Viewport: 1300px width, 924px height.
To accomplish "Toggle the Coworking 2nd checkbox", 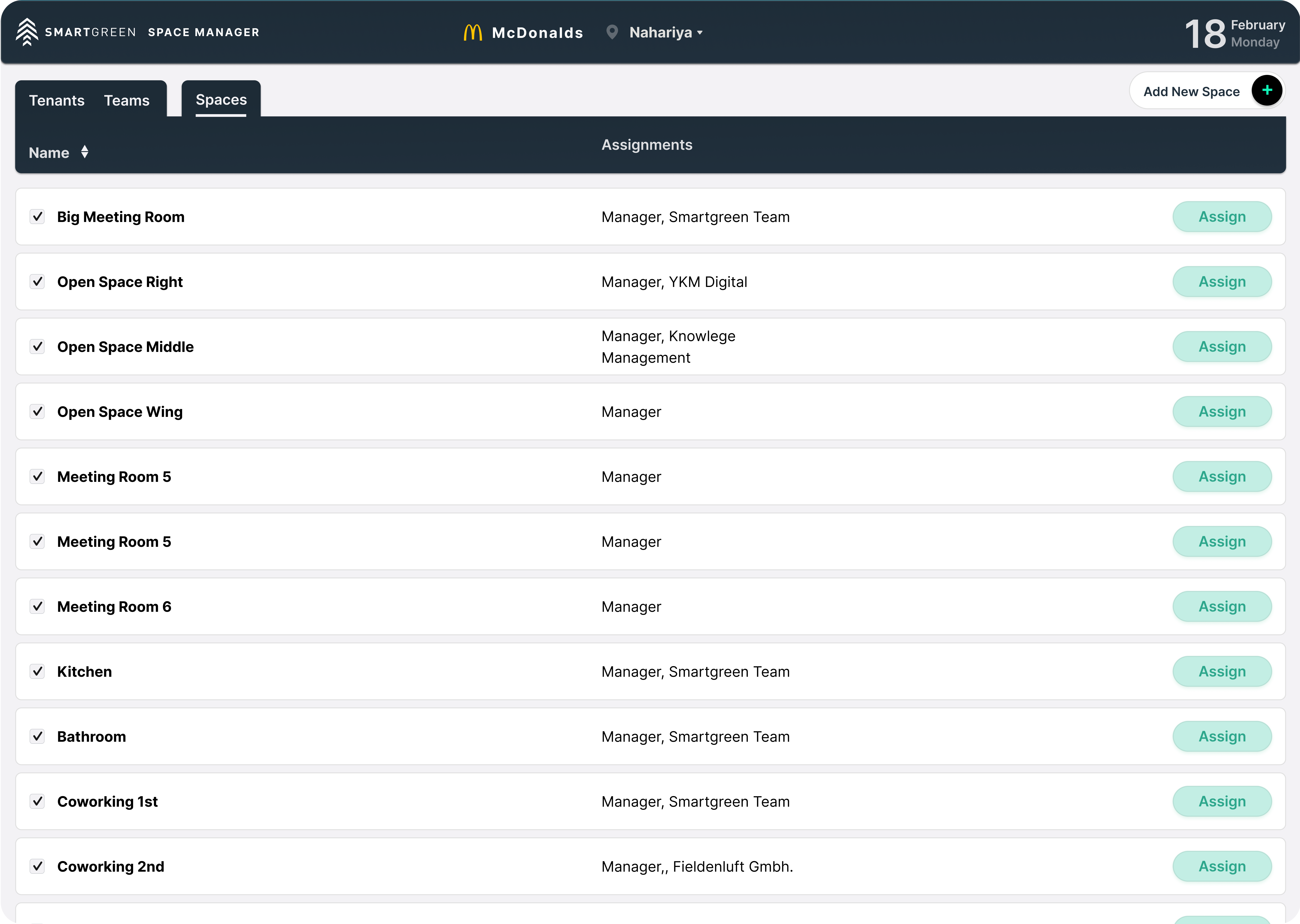I will click(37, 866).
